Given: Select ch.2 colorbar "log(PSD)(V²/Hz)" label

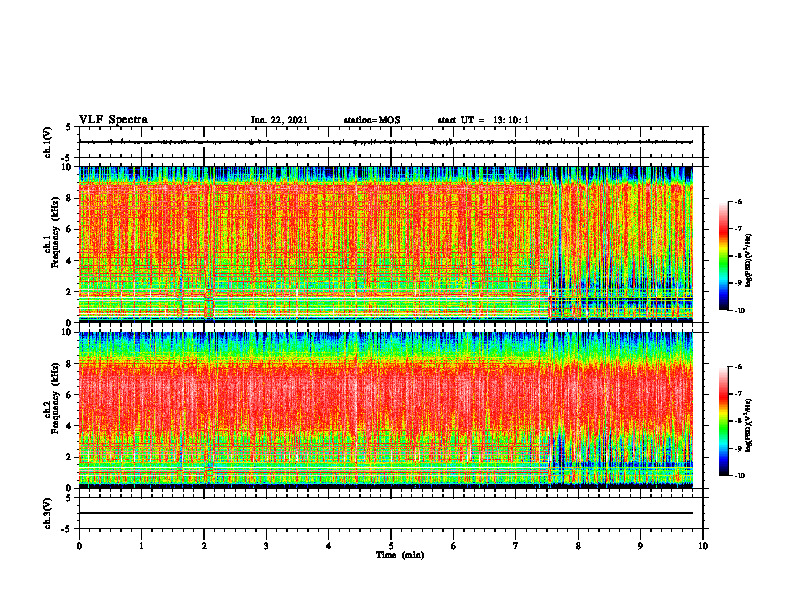Looking at the screenshot, I should point(749,425).
